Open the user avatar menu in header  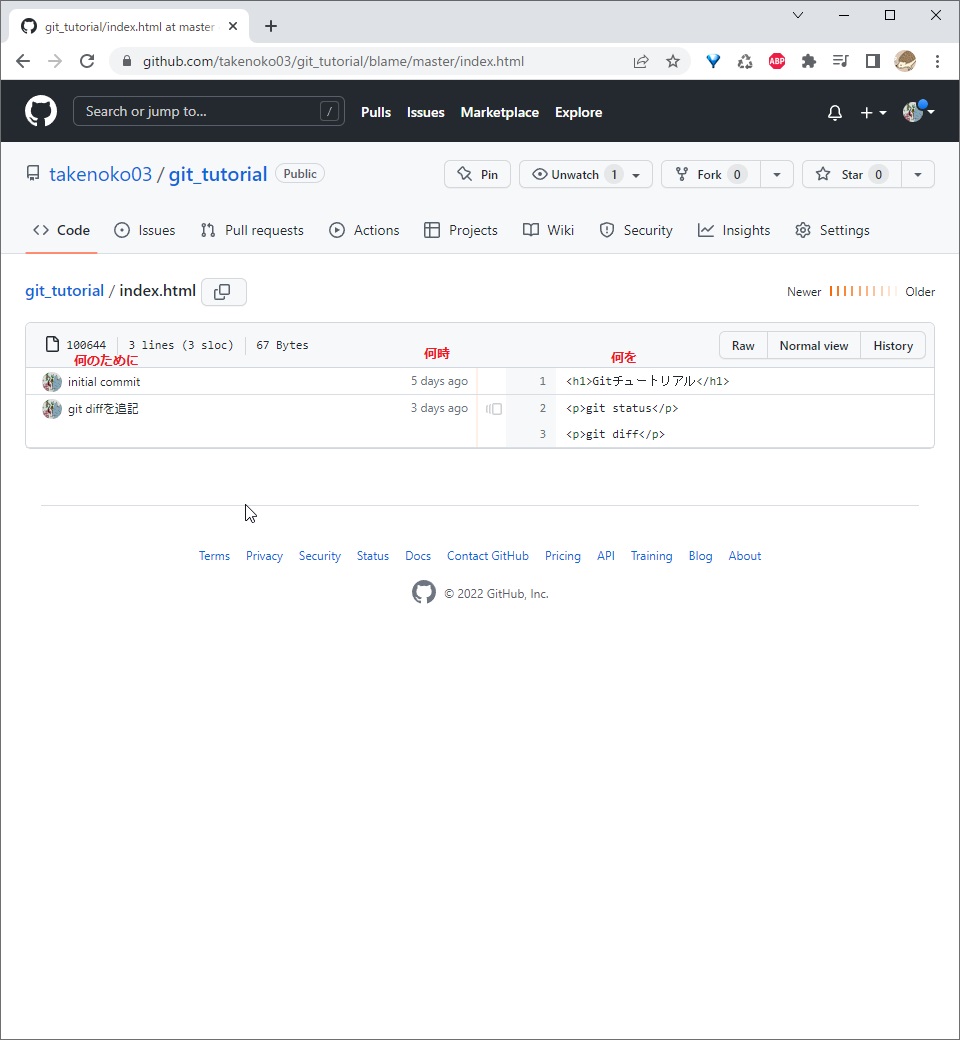918,111
